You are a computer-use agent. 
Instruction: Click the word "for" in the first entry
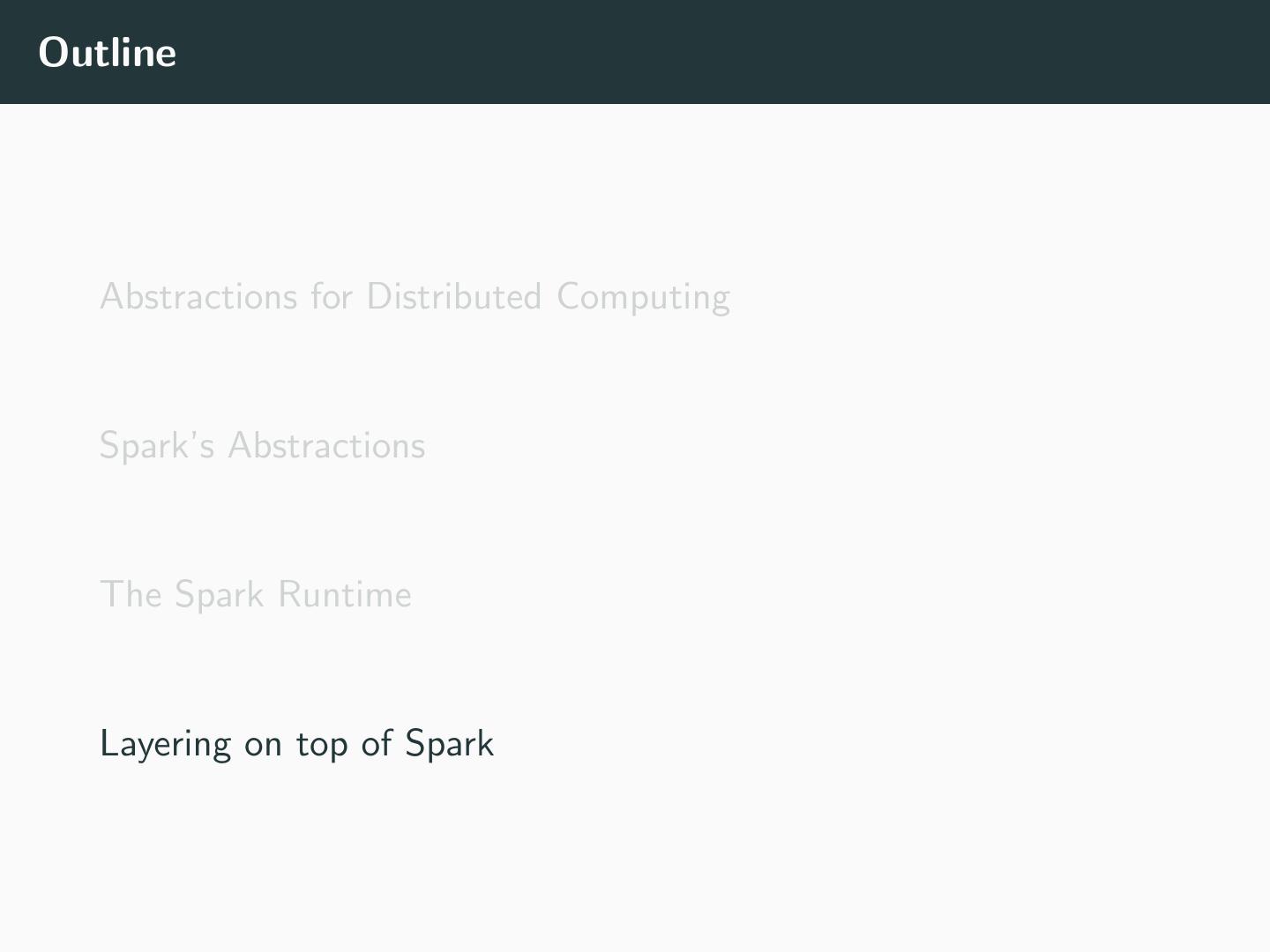pos(332,297)
